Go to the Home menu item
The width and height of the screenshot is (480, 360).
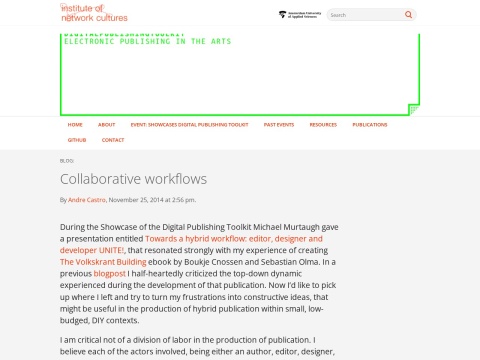[75, 125]
